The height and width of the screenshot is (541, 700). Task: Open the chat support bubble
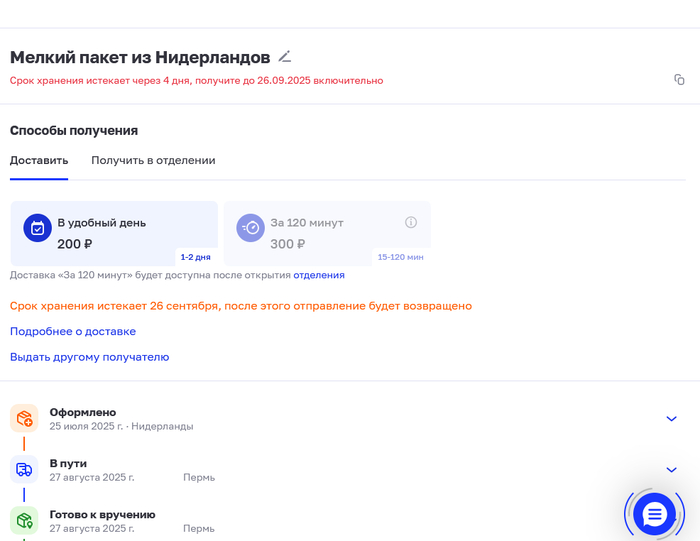(x=654, y=514)
